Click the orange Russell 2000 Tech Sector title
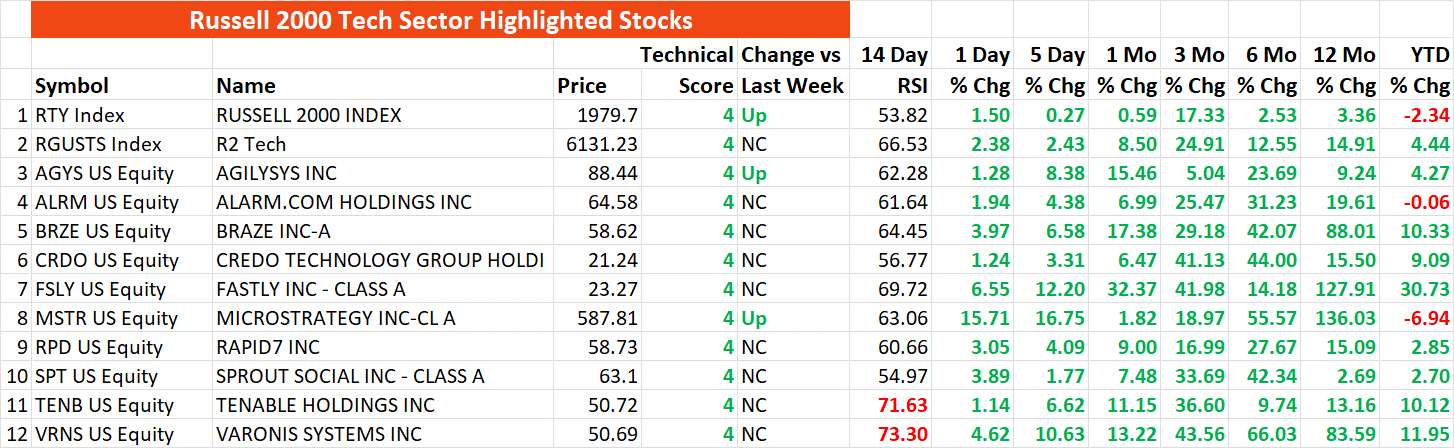The width and height of the screenshot is (1454, 448). coord(440,19)
